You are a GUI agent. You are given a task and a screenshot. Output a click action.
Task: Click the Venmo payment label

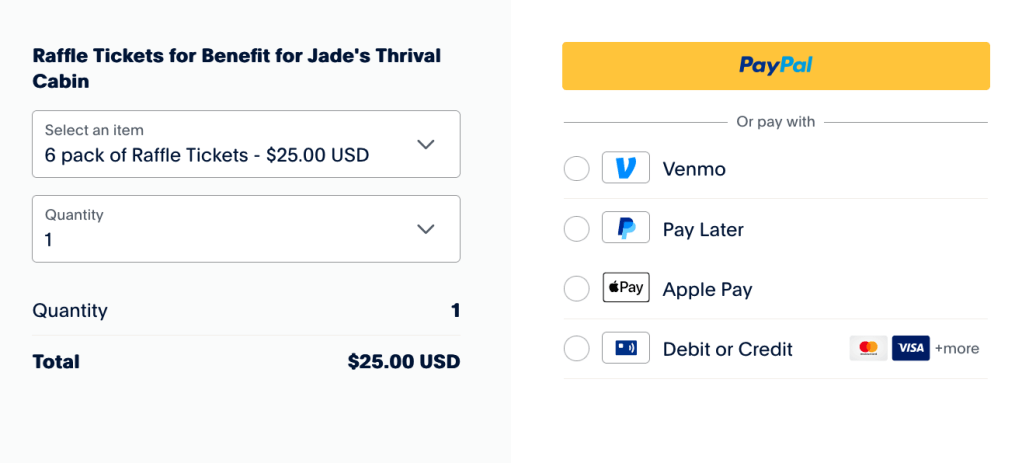[x=694, y=169]
